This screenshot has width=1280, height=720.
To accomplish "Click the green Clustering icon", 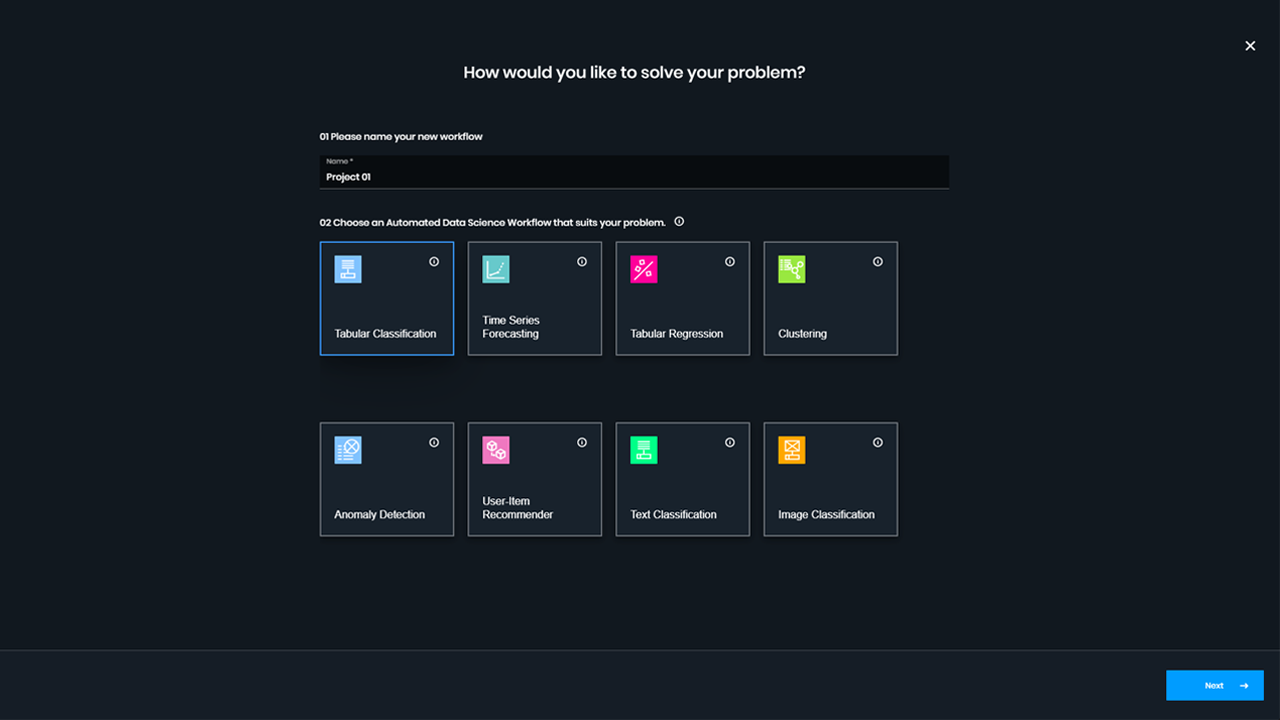I will [792, 269].
